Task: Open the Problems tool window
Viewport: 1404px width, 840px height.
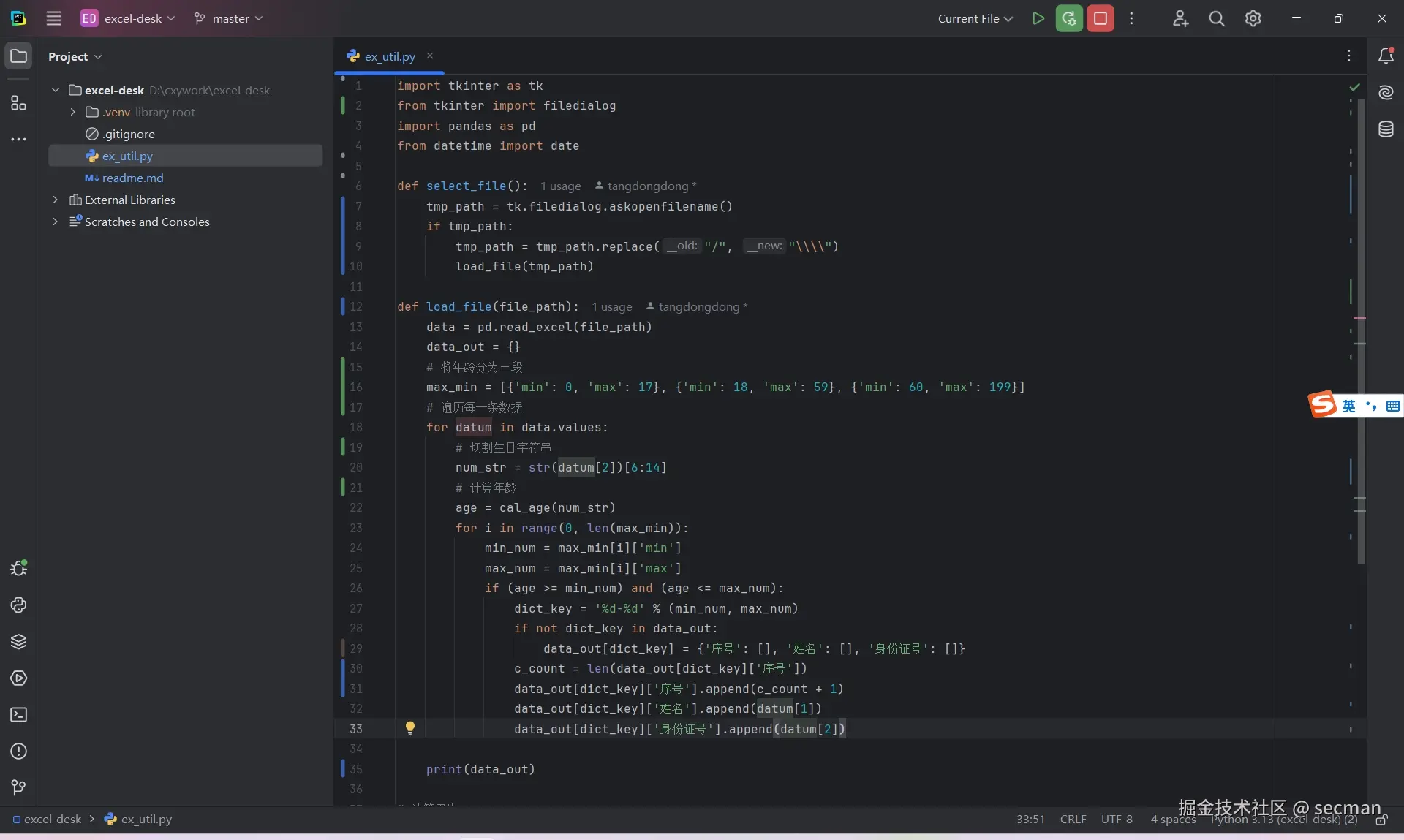Action: pyautogui.click(x=18, y=751)
